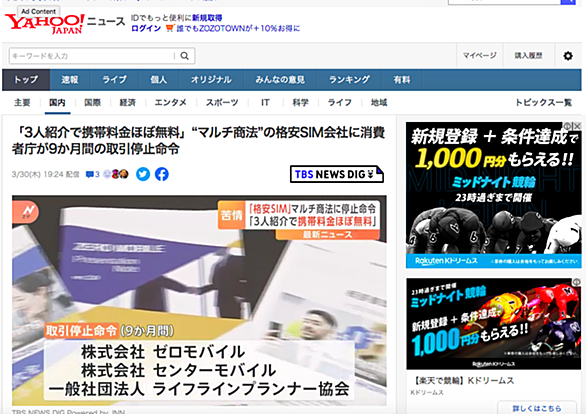Image resolution: width=586 pixels, height=414 pixels.
Task: Open the top ミッドナイト競輪 banner ad
Action: 494,195
